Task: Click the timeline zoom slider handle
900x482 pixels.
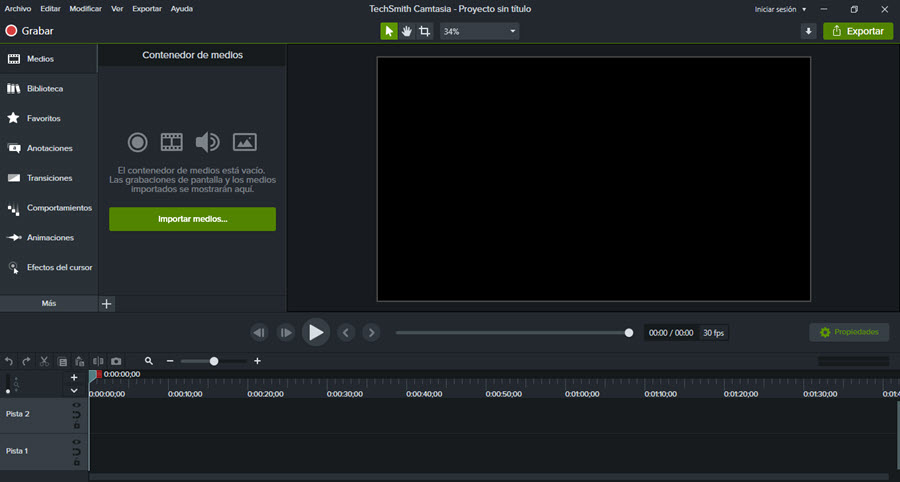Action: [214, 361]
